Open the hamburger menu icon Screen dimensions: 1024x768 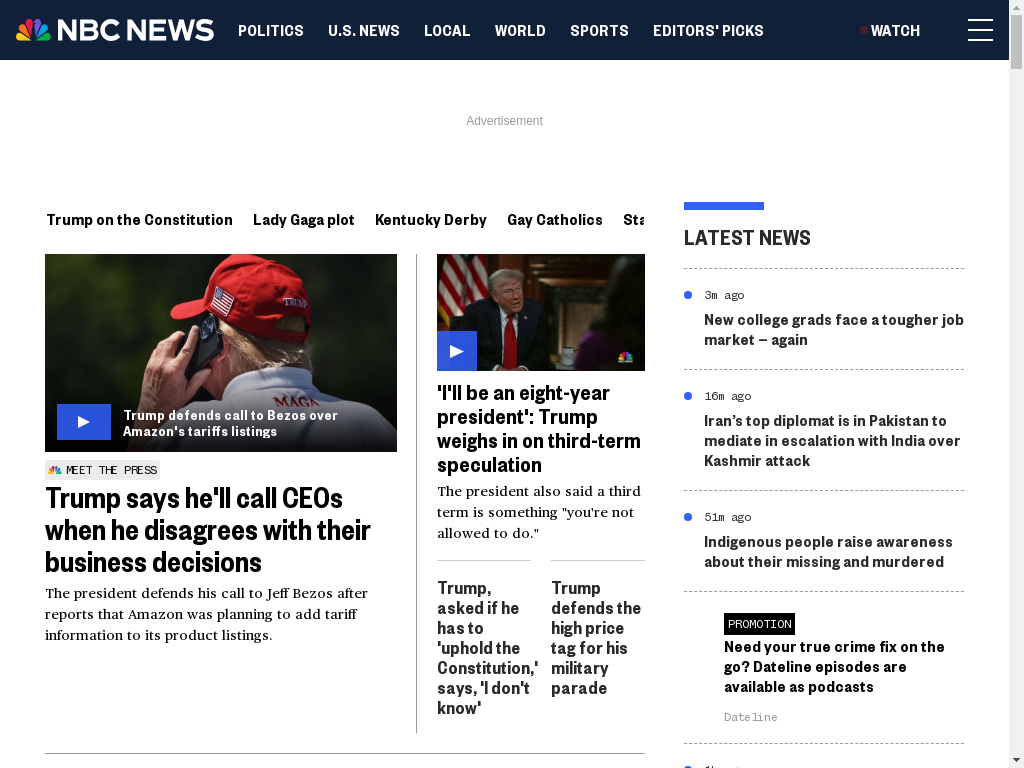pos(980,30)
